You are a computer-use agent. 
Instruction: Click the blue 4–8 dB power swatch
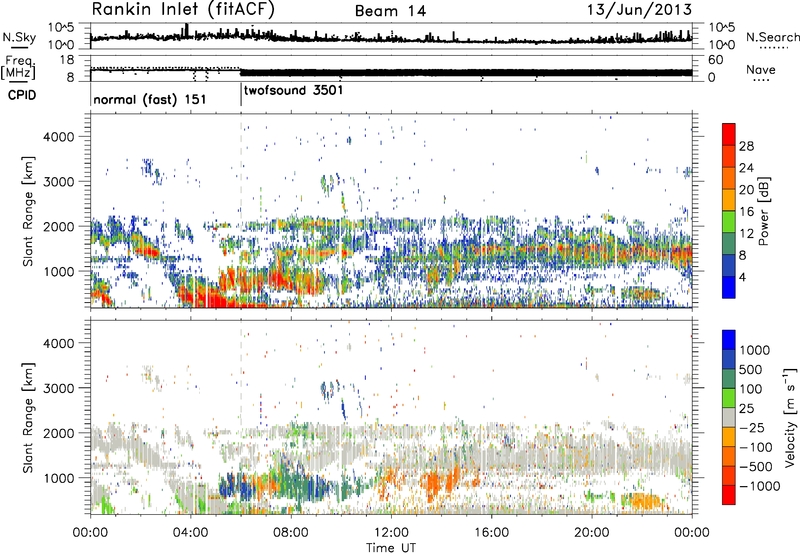729,266
